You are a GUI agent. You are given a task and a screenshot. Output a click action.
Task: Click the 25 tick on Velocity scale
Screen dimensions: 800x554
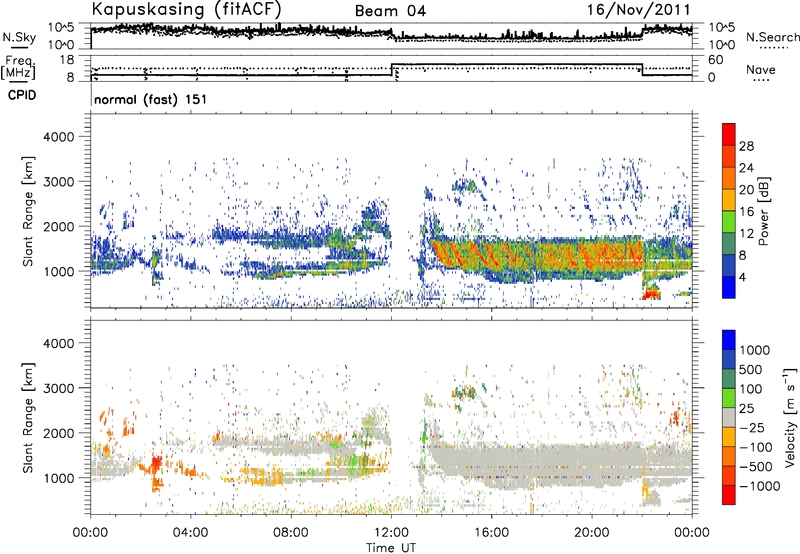[x=746, y=409]
